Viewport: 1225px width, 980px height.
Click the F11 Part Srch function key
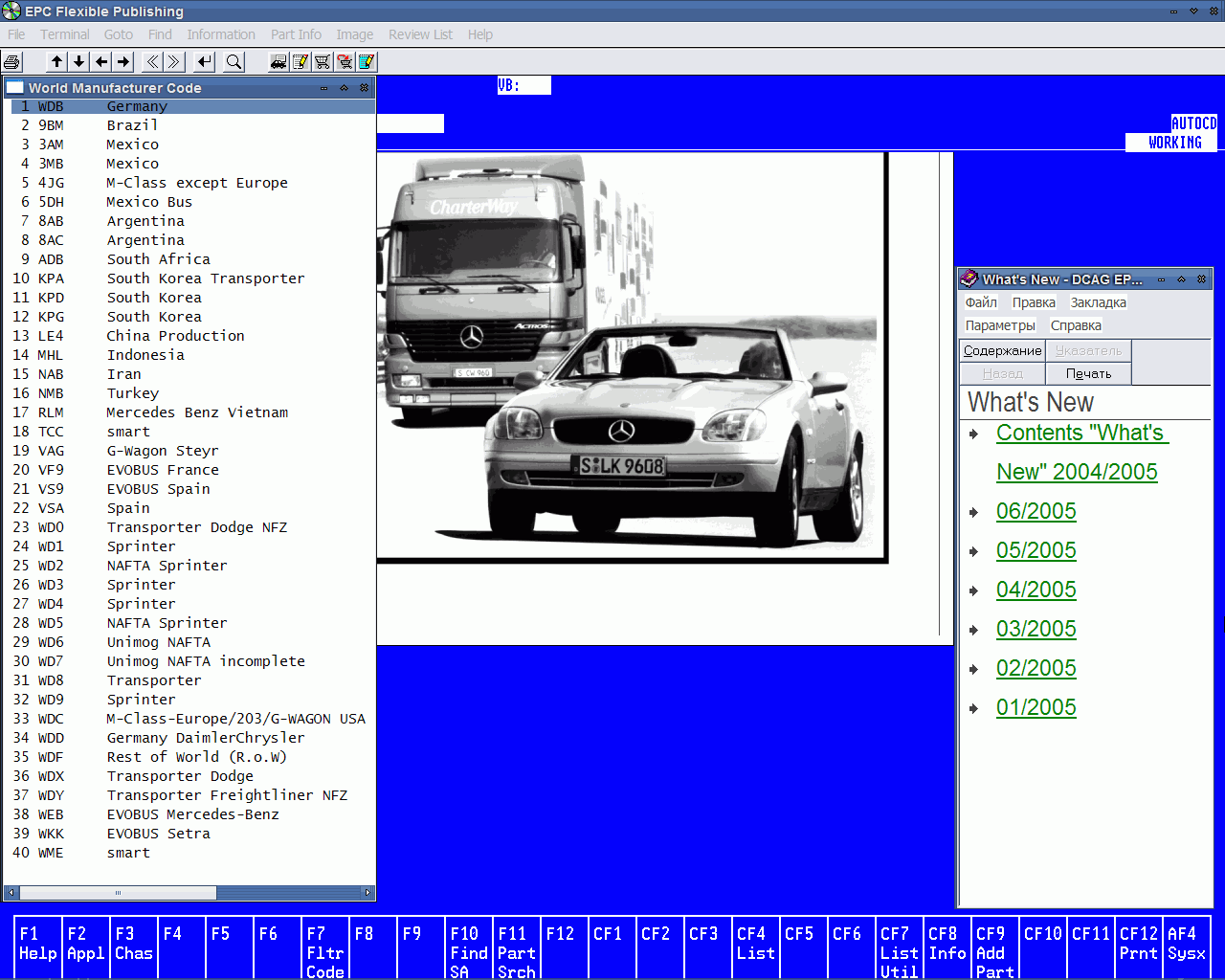pos(517,947)
